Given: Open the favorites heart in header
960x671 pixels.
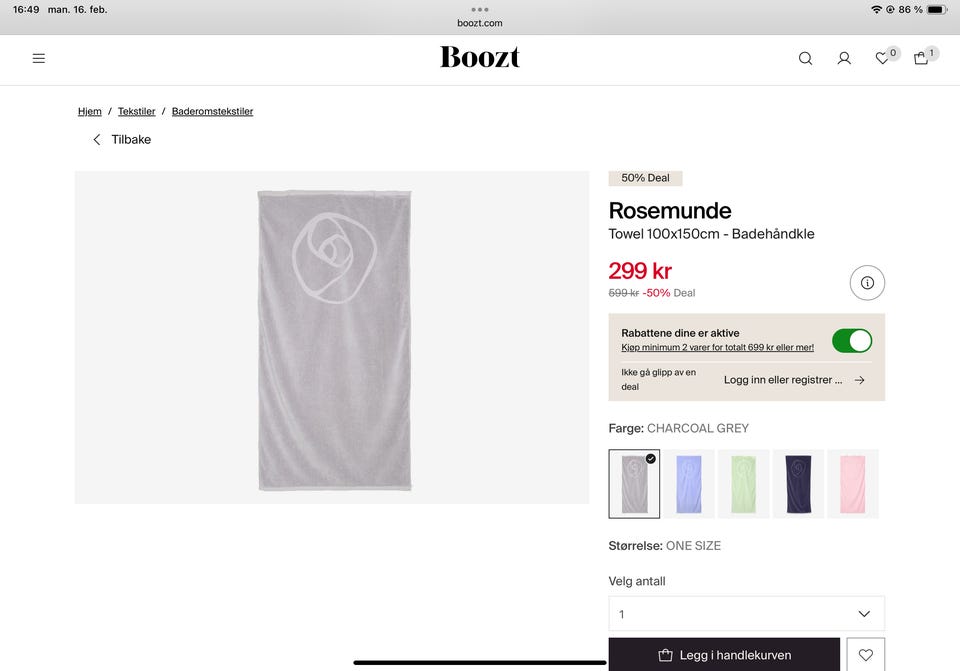Looking at the screenshot, I should (882, 58).
